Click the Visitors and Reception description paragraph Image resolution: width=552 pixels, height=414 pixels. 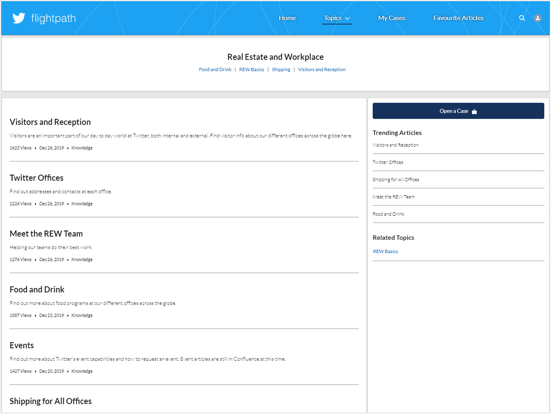[181, 136]
